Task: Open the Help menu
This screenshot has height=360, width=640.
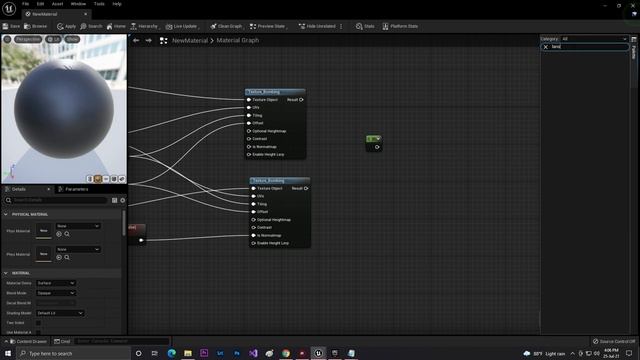Action: coord(117,4)
